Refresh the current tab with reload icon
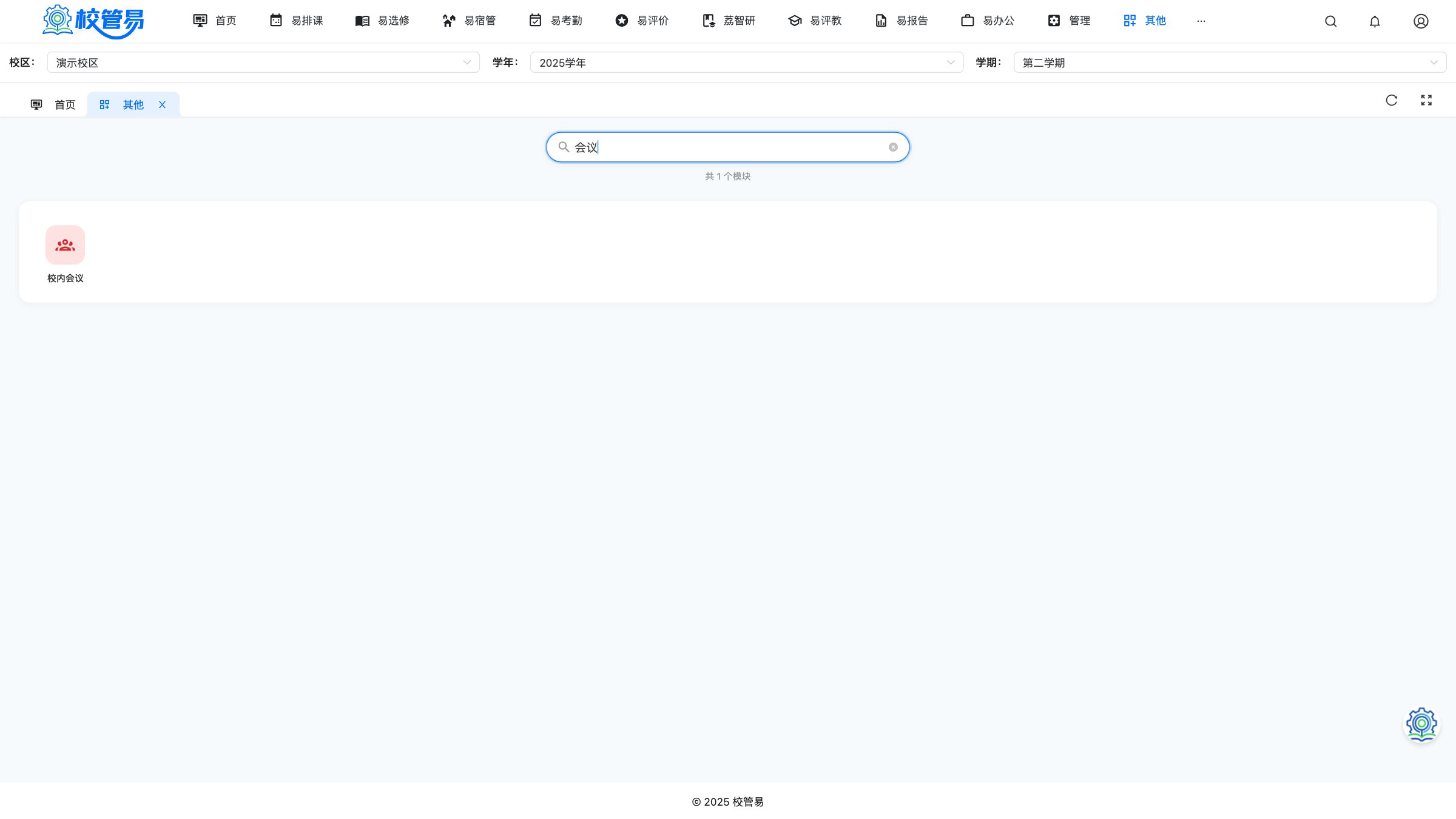 (1392, 100)
